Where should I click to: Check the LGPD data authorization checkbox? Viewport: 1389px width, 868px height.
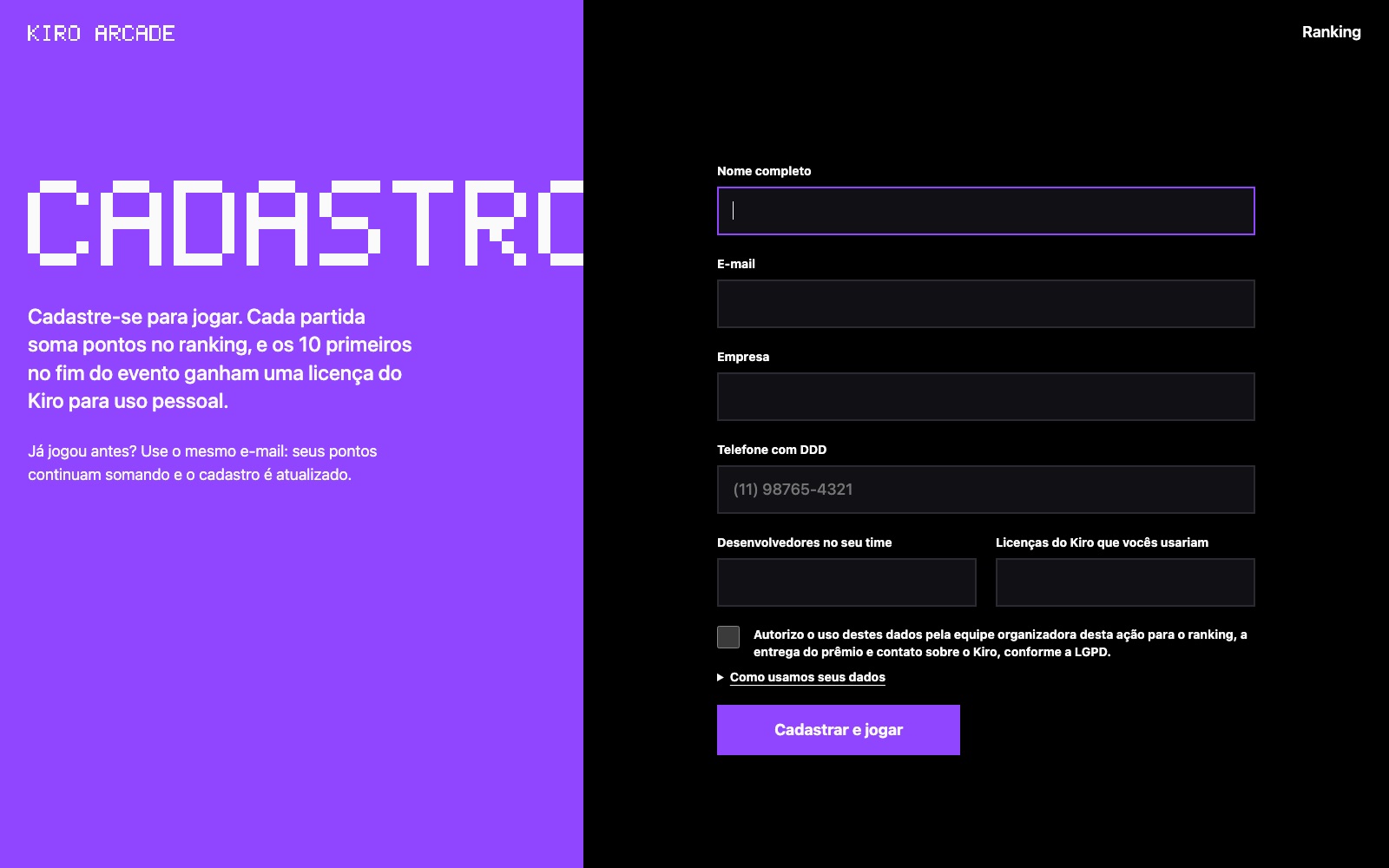tap(728, 637)
